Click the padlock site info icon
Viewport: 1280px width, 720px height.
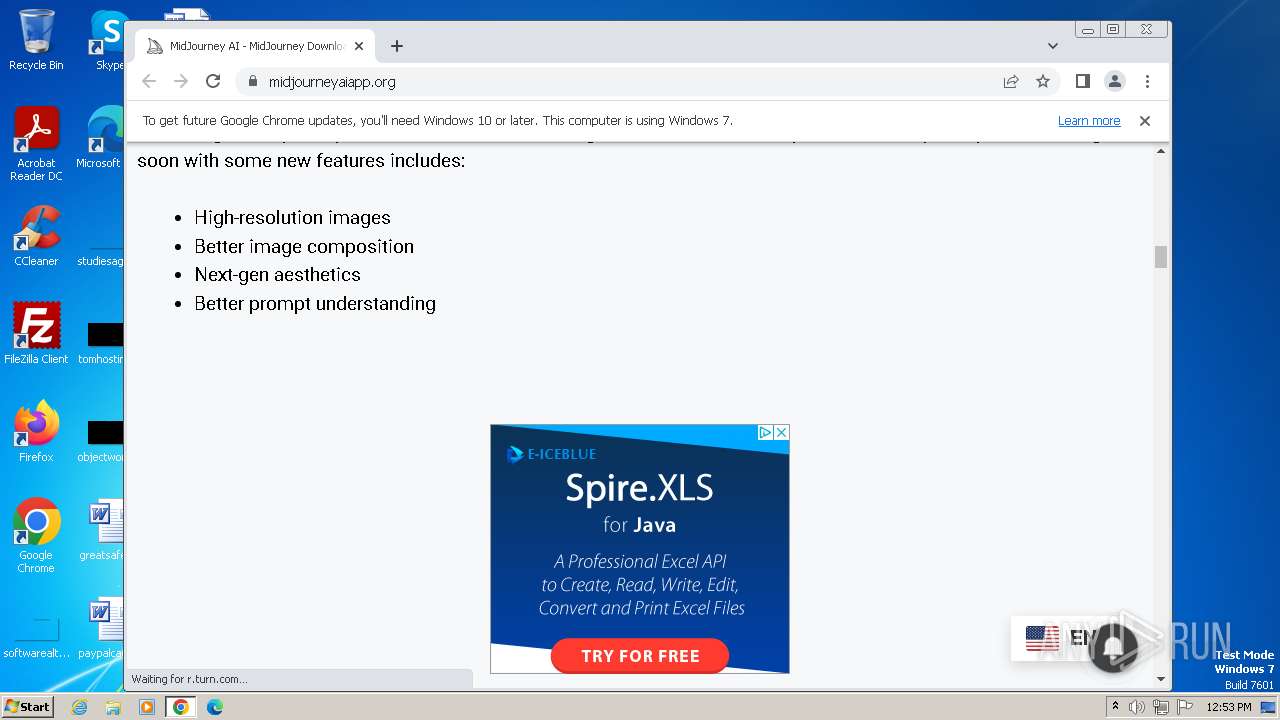[x=252, y=81]
